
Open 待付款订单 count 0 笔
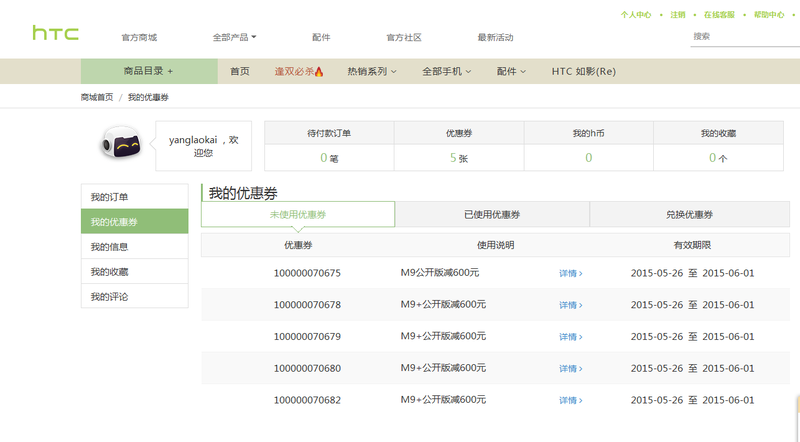point(329,158)
